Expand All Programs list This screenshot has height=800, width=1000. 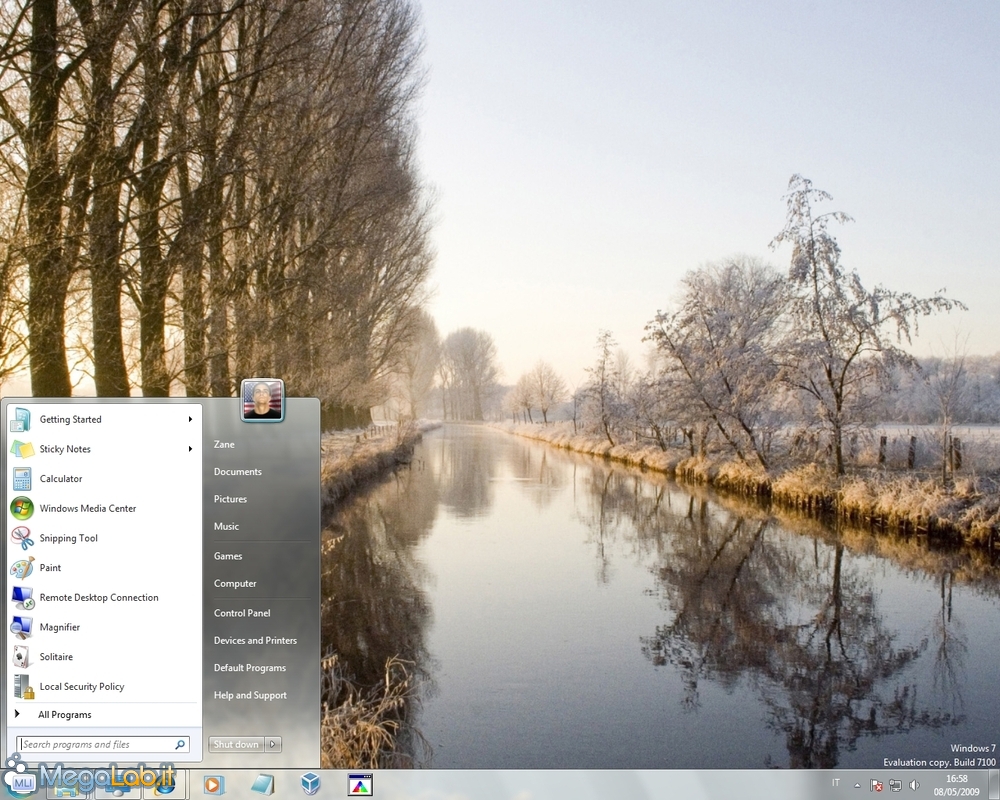[x=64, y=715]
